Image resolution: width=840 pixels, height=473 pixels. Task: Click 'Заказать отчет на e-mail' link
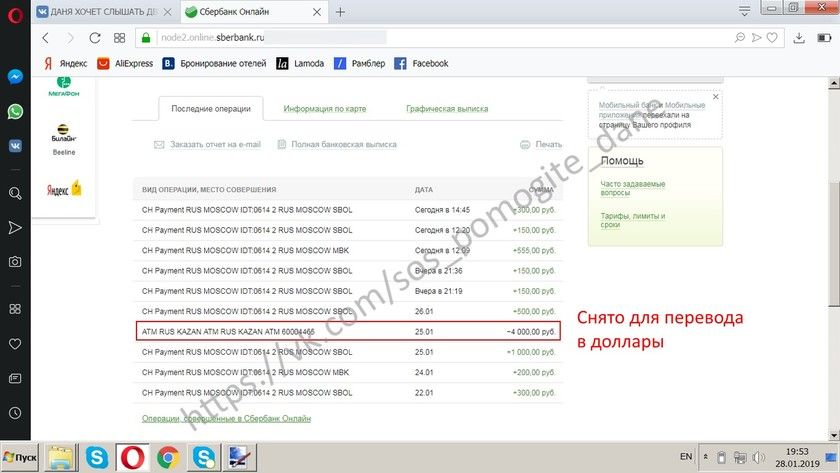[x=214, y=144]
